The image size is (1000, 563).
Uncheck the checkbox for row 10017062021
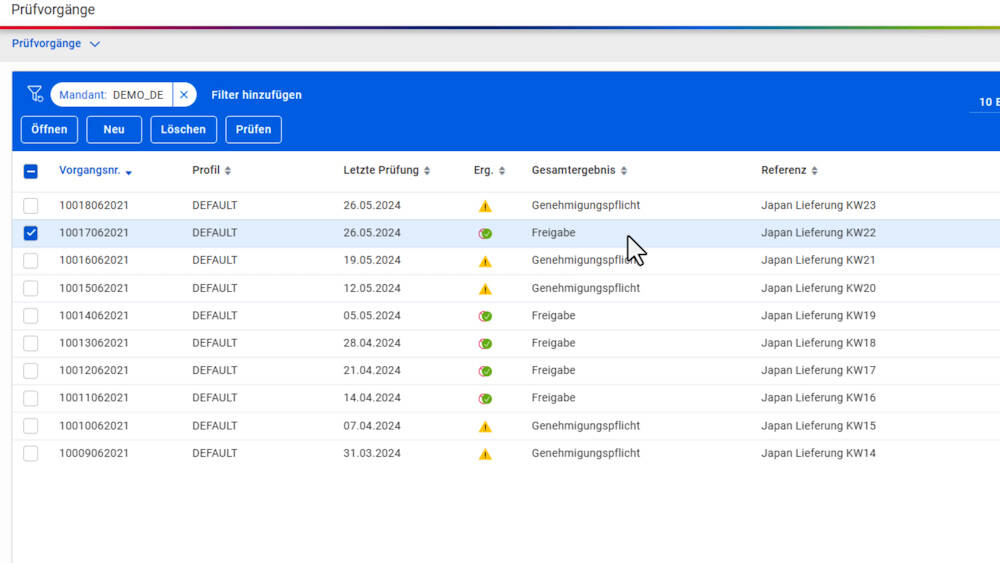click(31, 233)
